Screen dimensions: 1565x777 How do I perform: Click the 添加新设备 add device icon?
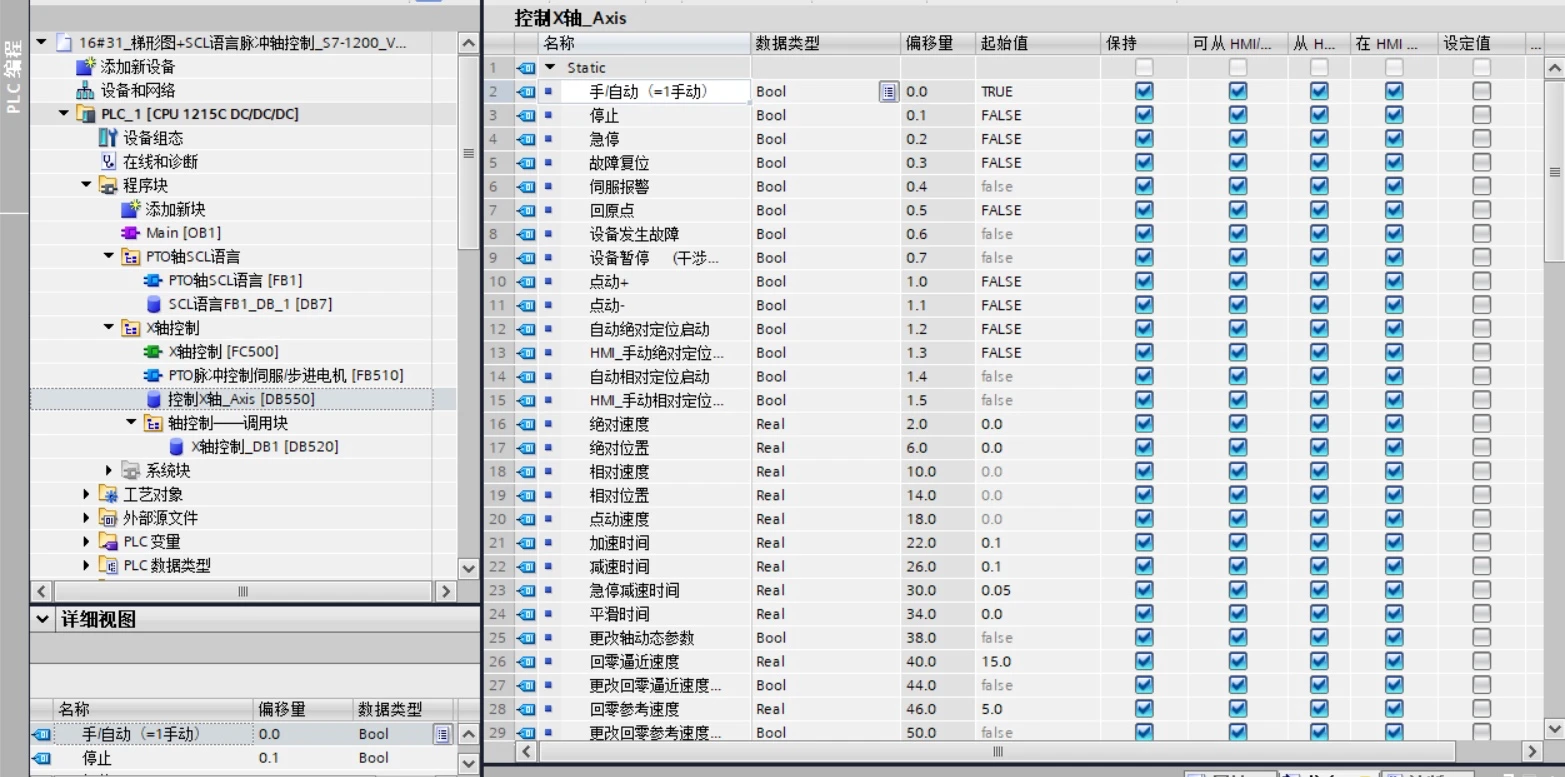click(86, 67)
